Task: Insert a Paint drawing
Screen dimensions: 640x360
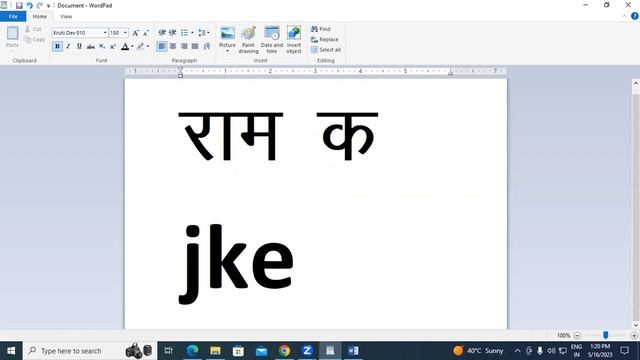Action: coord(249,39)
